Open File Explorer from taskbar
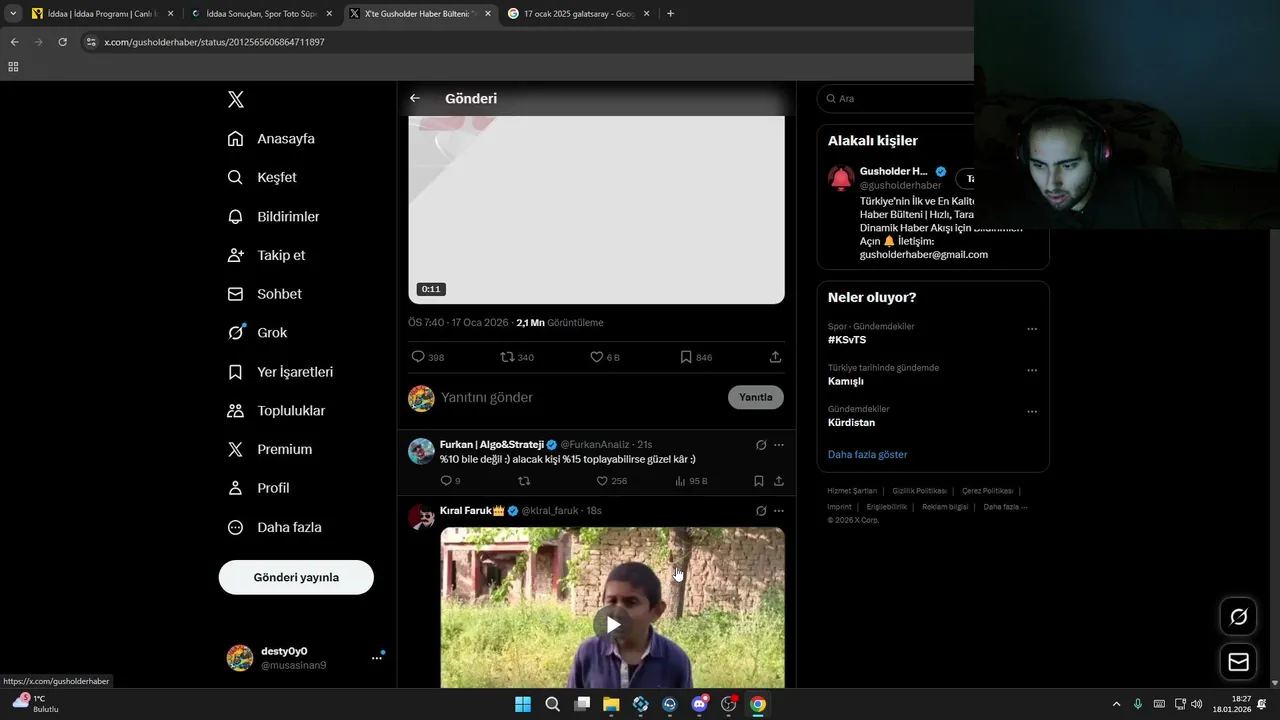The image size is (1280, 720). [x=611, y=704]
